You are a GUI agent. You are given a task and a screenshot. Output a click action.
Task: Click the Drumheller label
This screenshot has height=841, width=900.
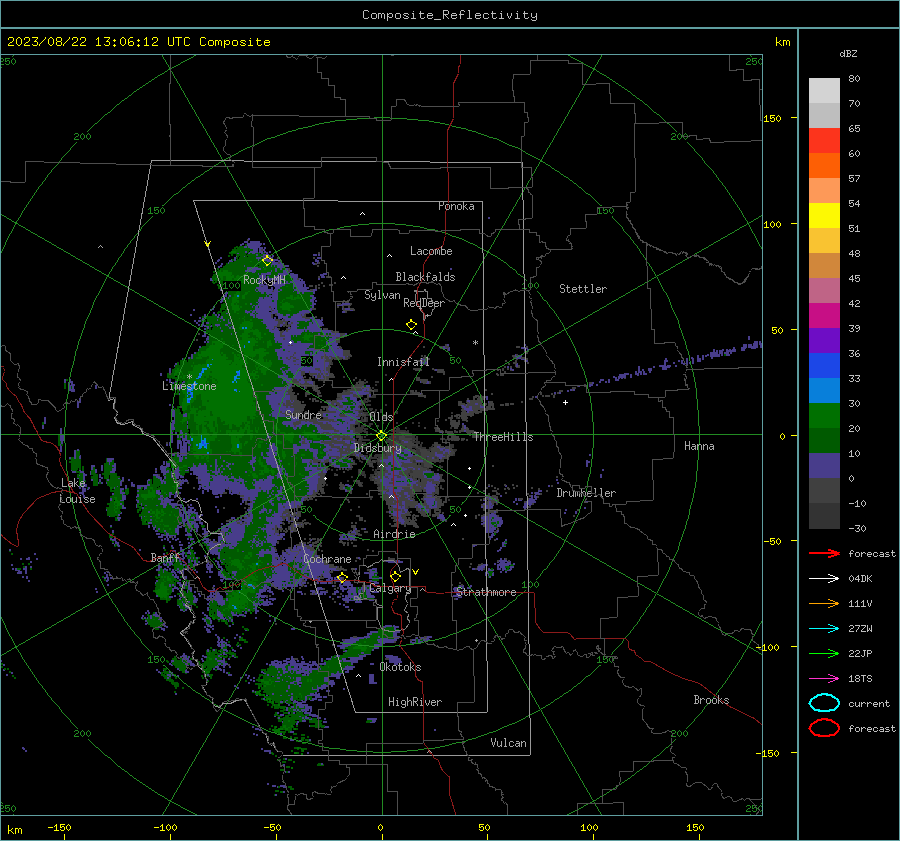tap(586, 493)
